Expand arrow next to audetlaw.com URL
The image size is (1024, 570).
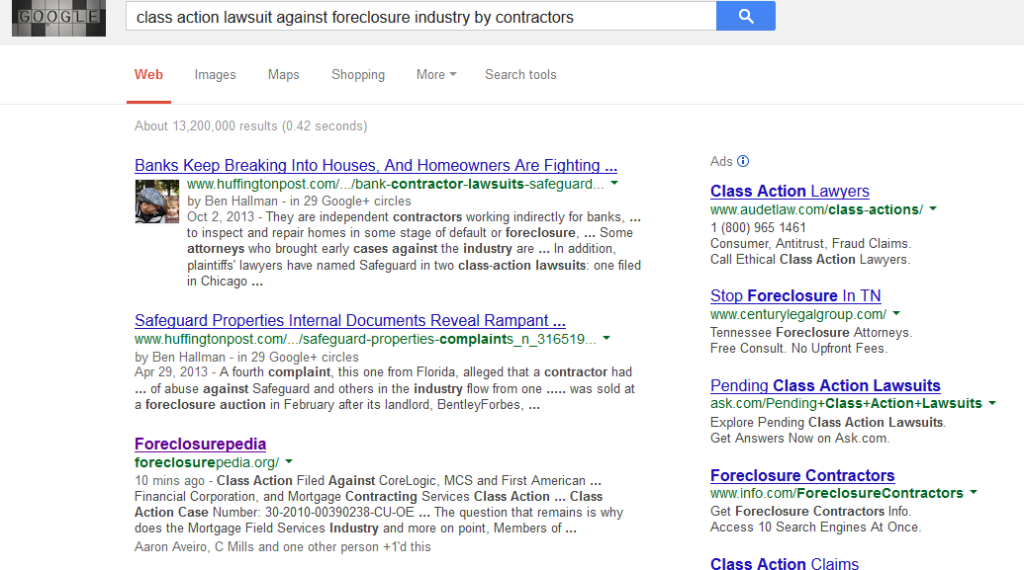933,209
